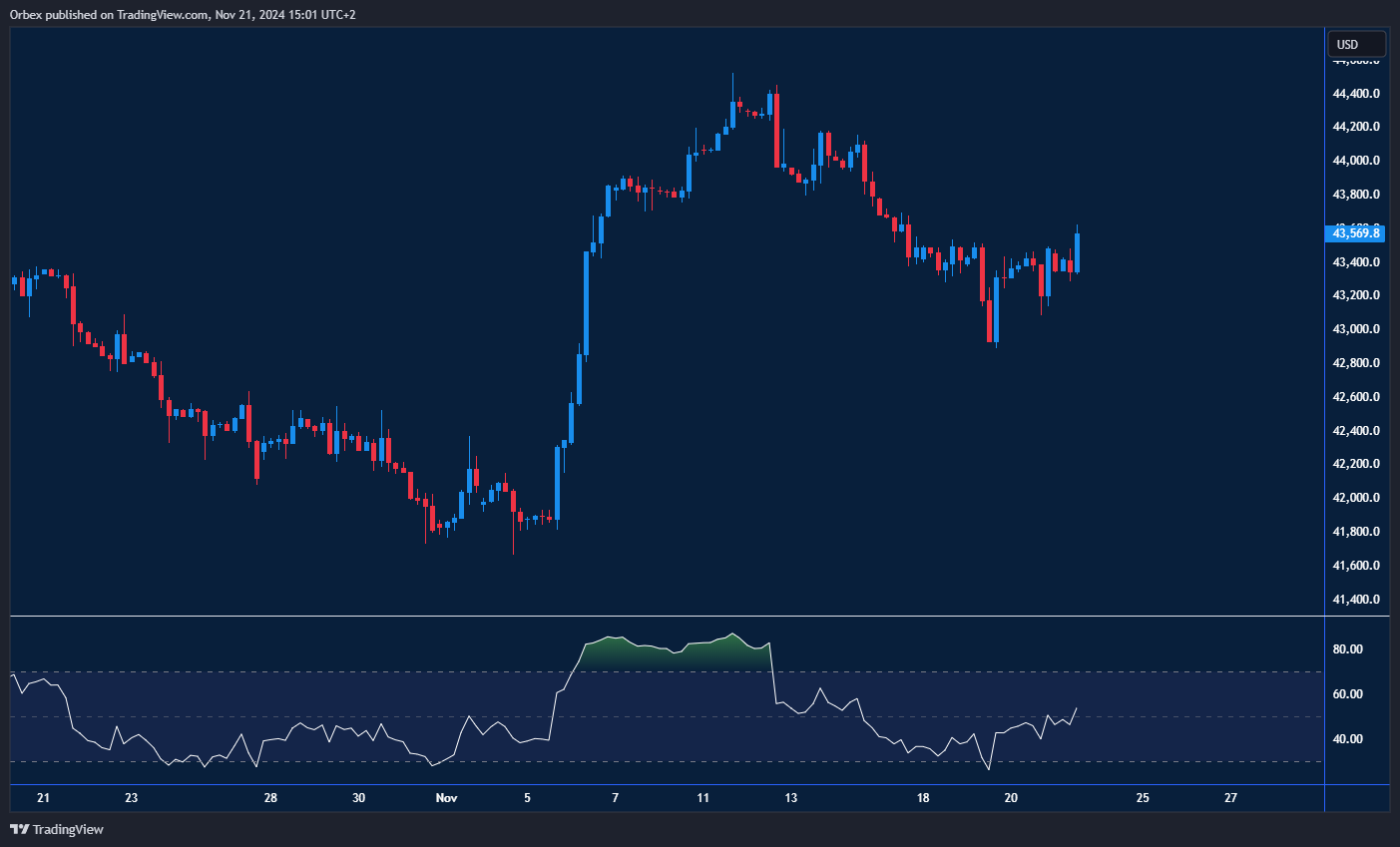The image size is (1400, 847).
Task: Click the 41,800.0 price axis label
Action: 1356,532
